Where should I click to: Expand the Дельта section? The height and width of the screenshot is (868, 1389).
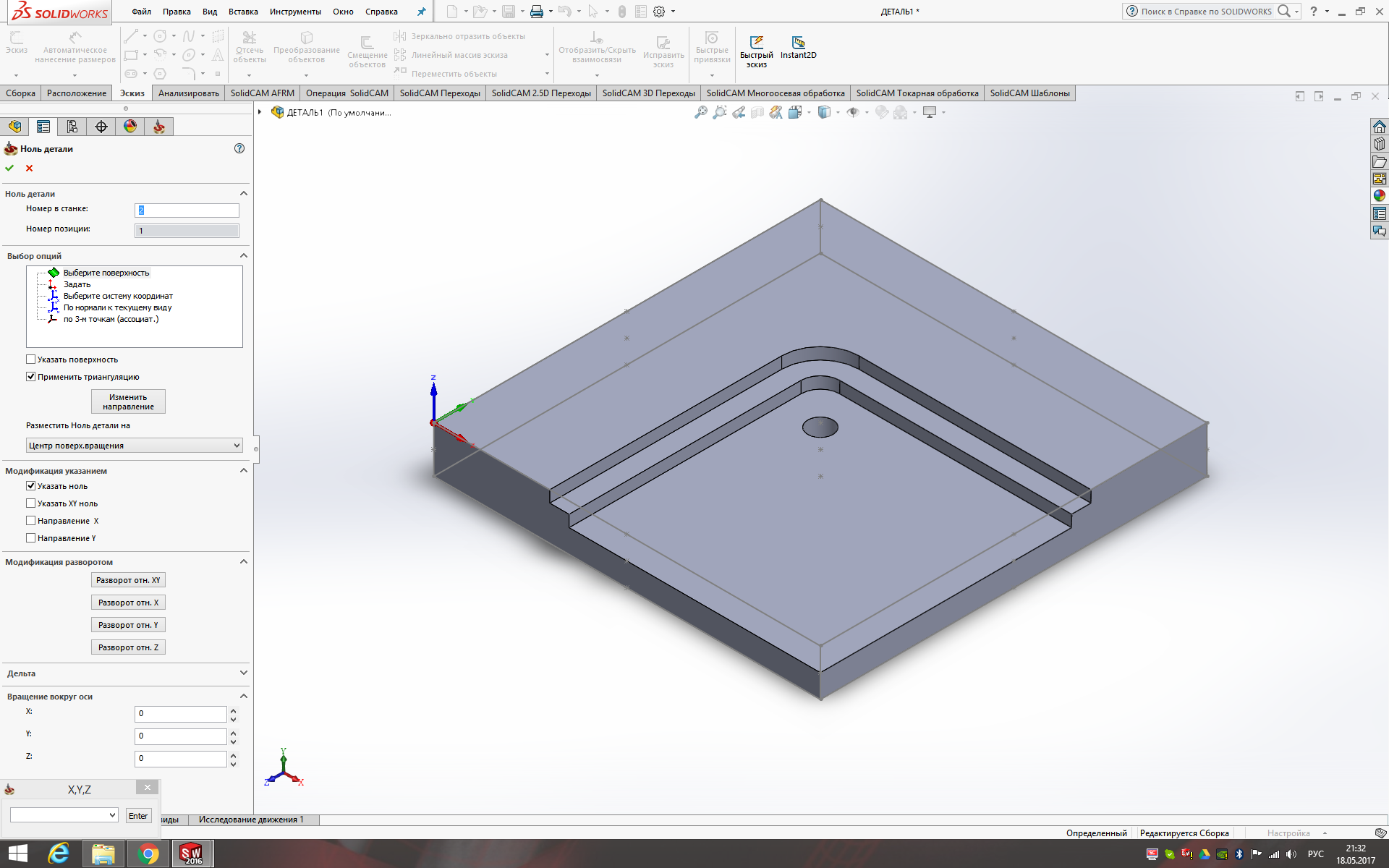pyautogui.click(x=243, y=673)
